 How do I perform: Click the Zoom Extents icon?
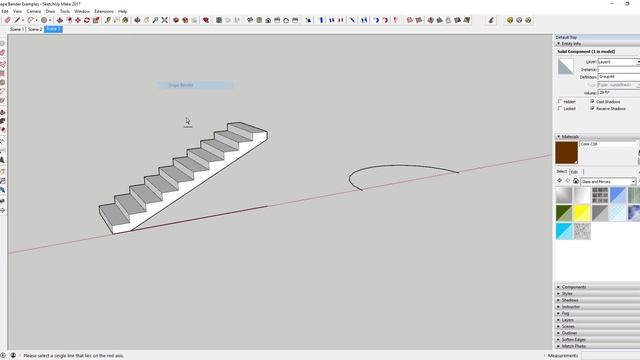165,20
